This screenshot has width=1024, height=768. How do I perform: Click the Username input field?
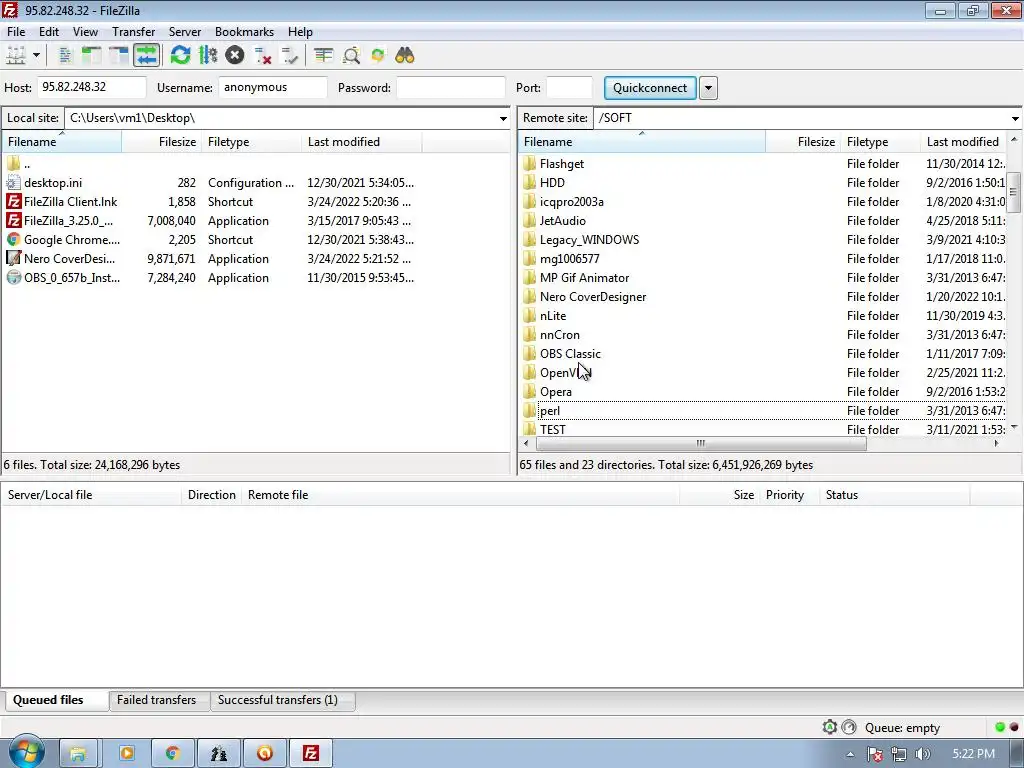(x=273, y=88)
